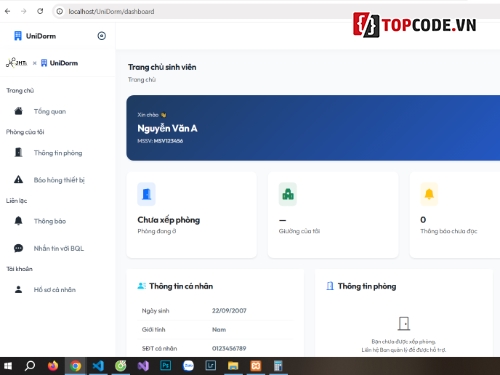Click the browser back arrow
This screenshot has width=500, height=375.
[7, 11]
